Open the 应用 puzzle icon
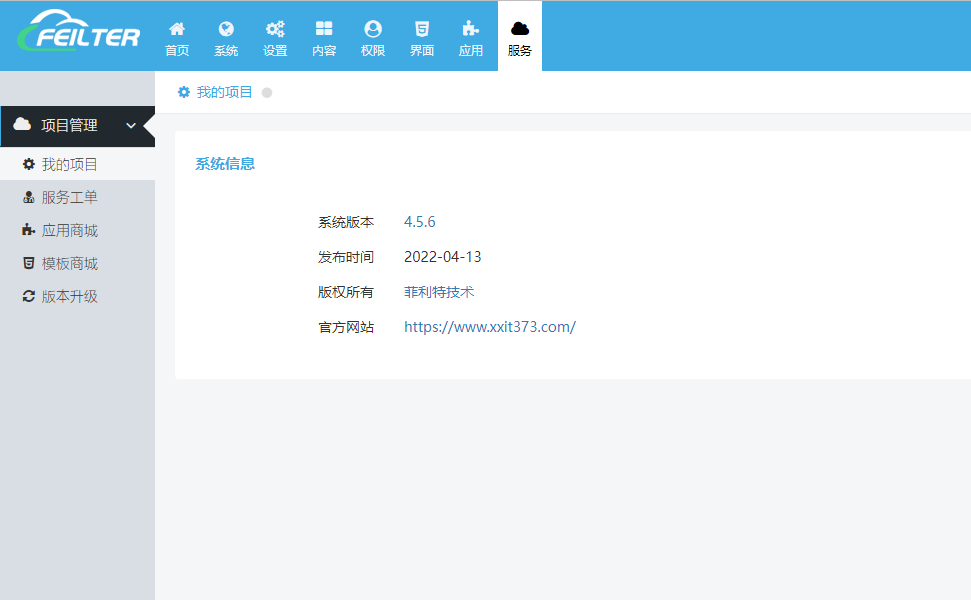Image resolution: width=971 pixels, height=600 pixels. (471, 28)
